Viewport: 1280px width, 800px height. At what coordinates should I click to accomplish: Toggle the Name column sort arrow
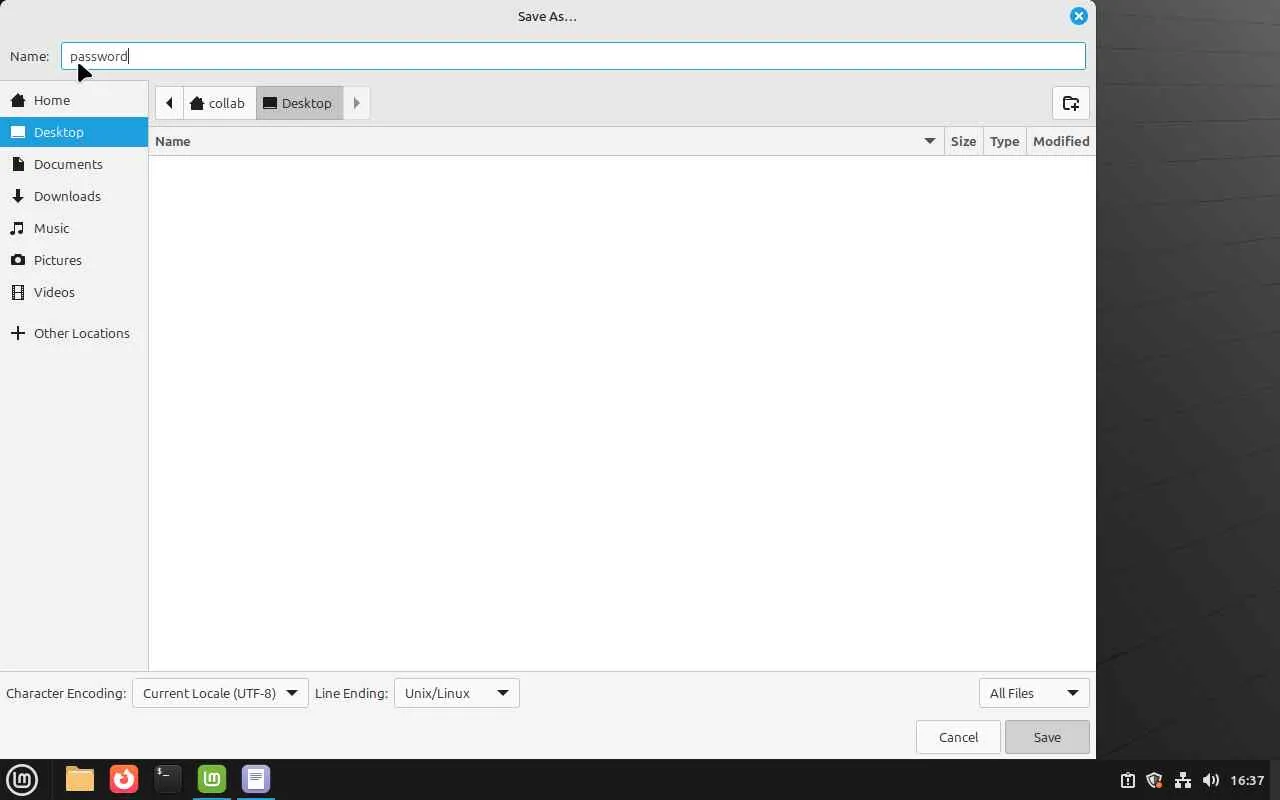coord(929,141)
